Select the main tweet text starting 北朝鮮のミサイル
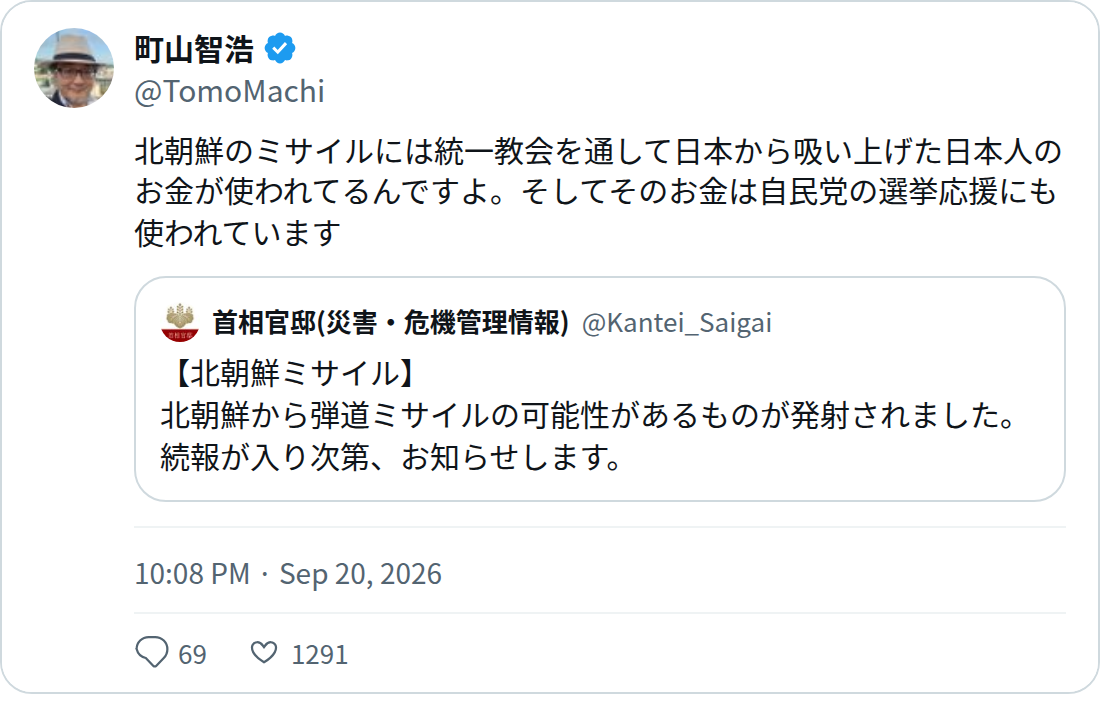The width and height of the screenshot is (1108, 702). pos(598,192)
